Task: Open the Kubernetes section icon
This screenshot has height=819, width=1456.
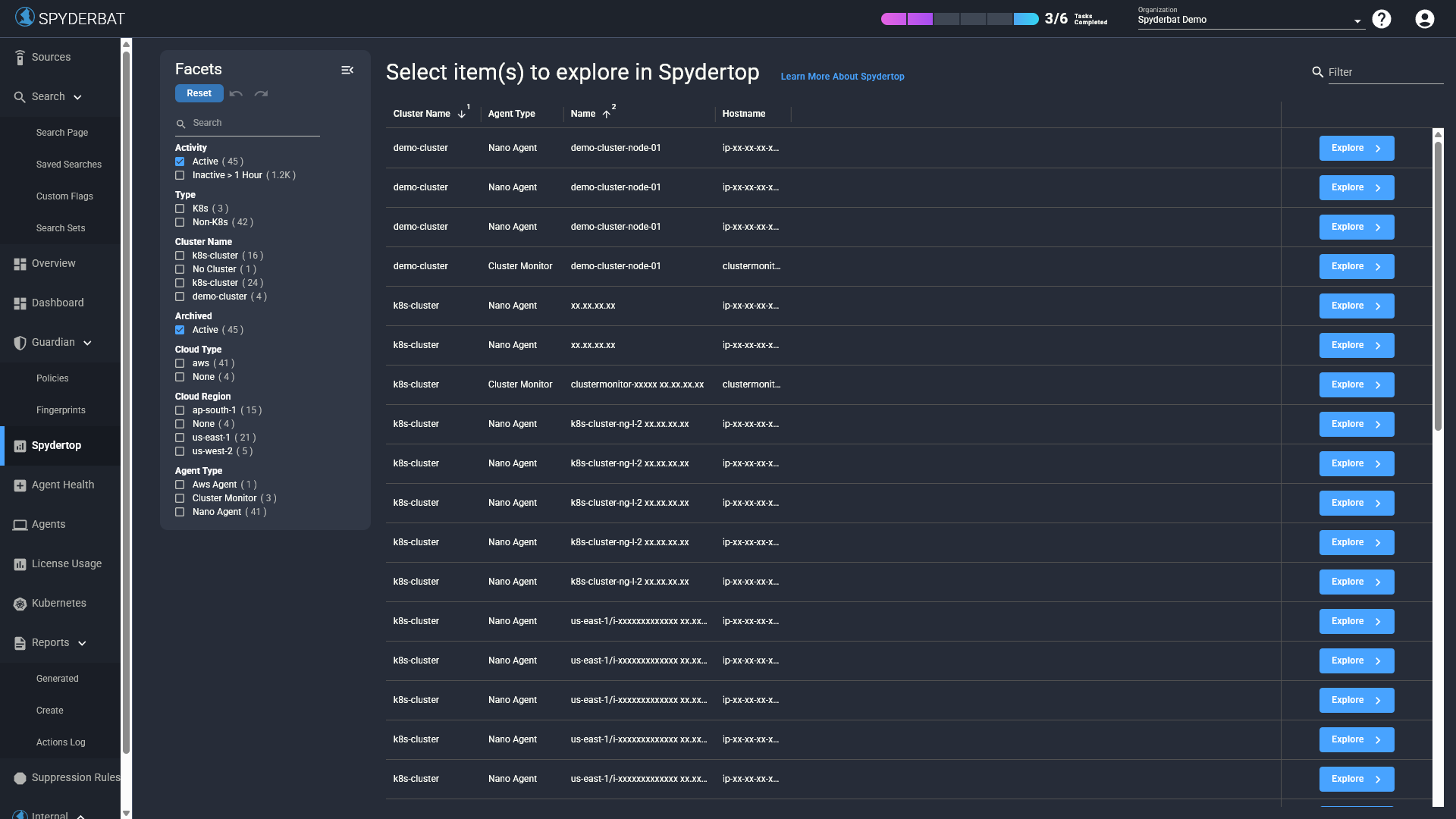Action: tap(19, 603)
